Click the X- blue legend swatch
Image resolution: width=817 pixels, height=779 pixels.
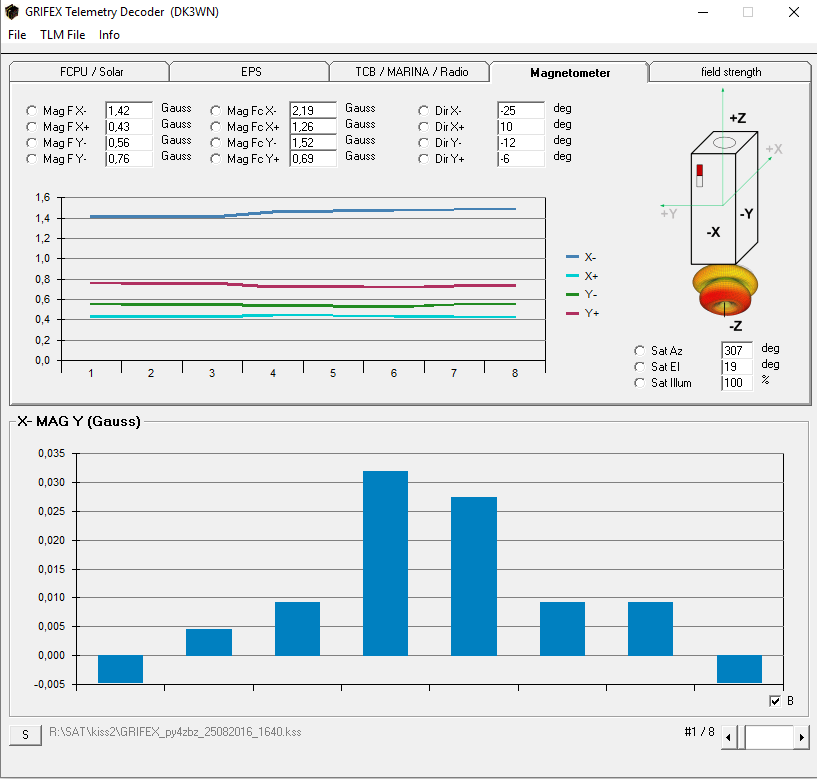tap(572, 257)
